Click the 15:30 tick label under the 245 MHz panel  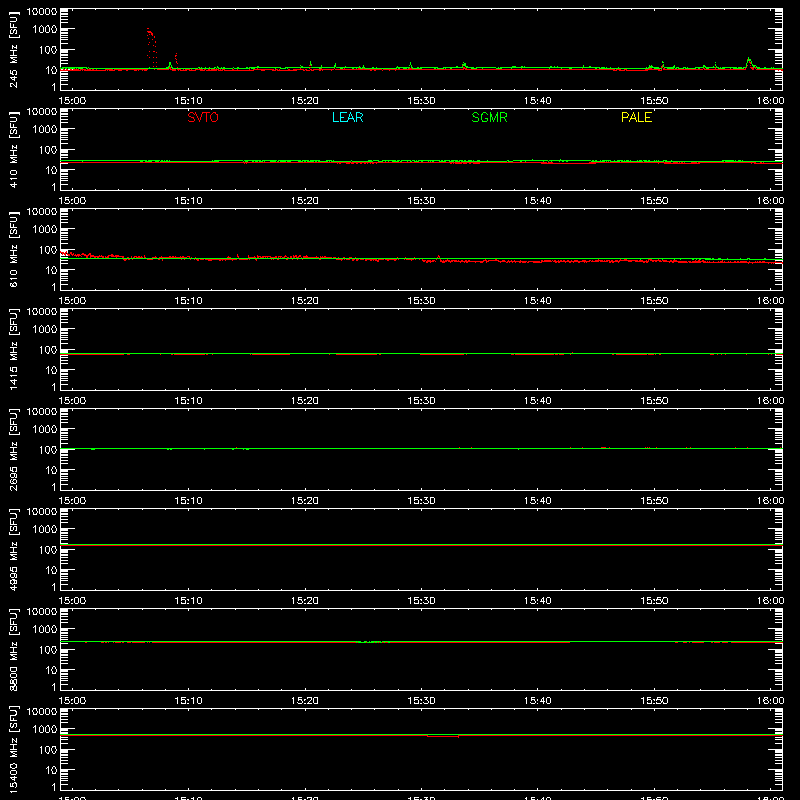(421, 101)
